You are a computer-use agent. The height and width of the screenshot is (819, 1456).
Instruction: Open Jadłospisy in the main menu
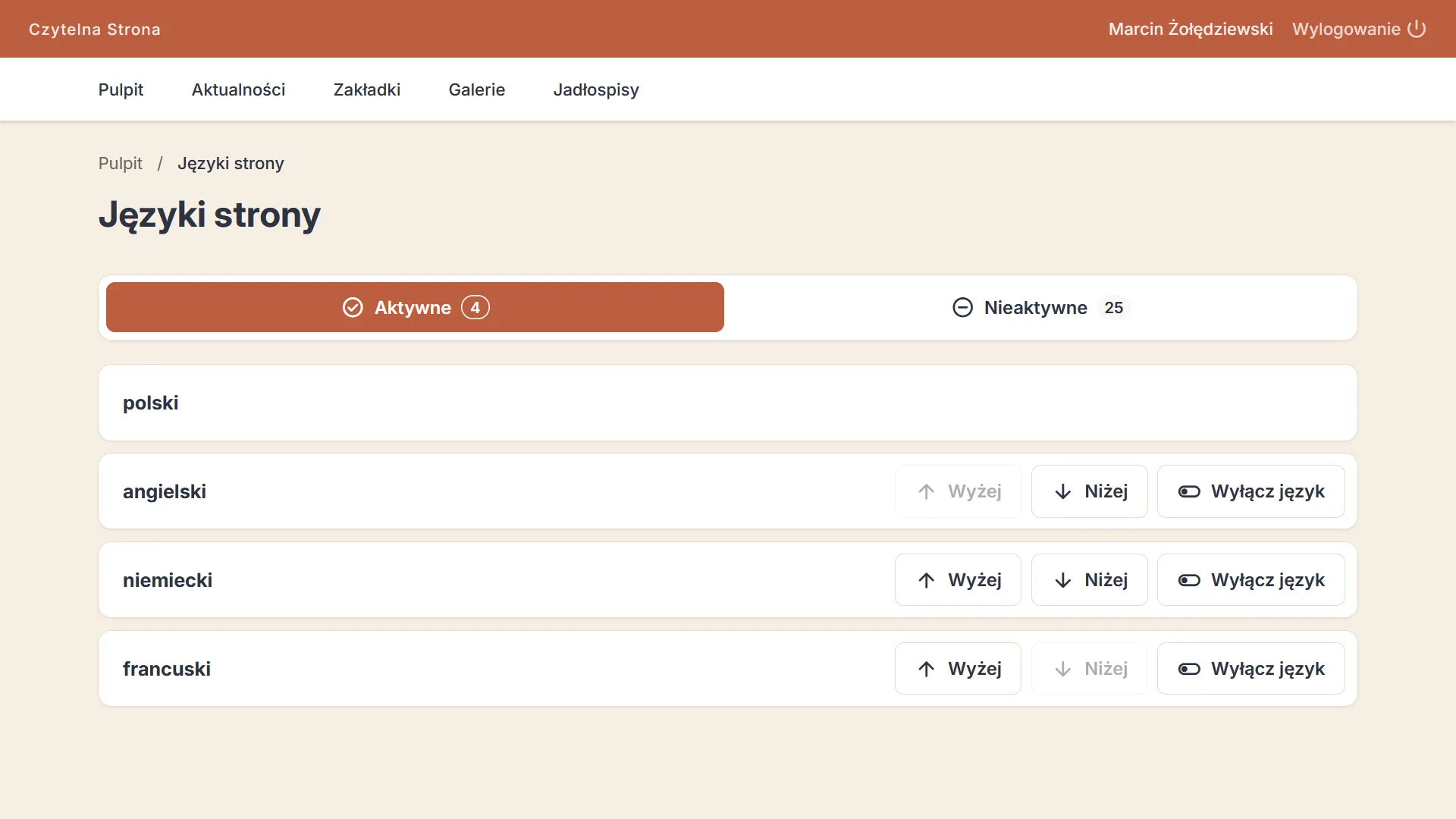point(596,89)
